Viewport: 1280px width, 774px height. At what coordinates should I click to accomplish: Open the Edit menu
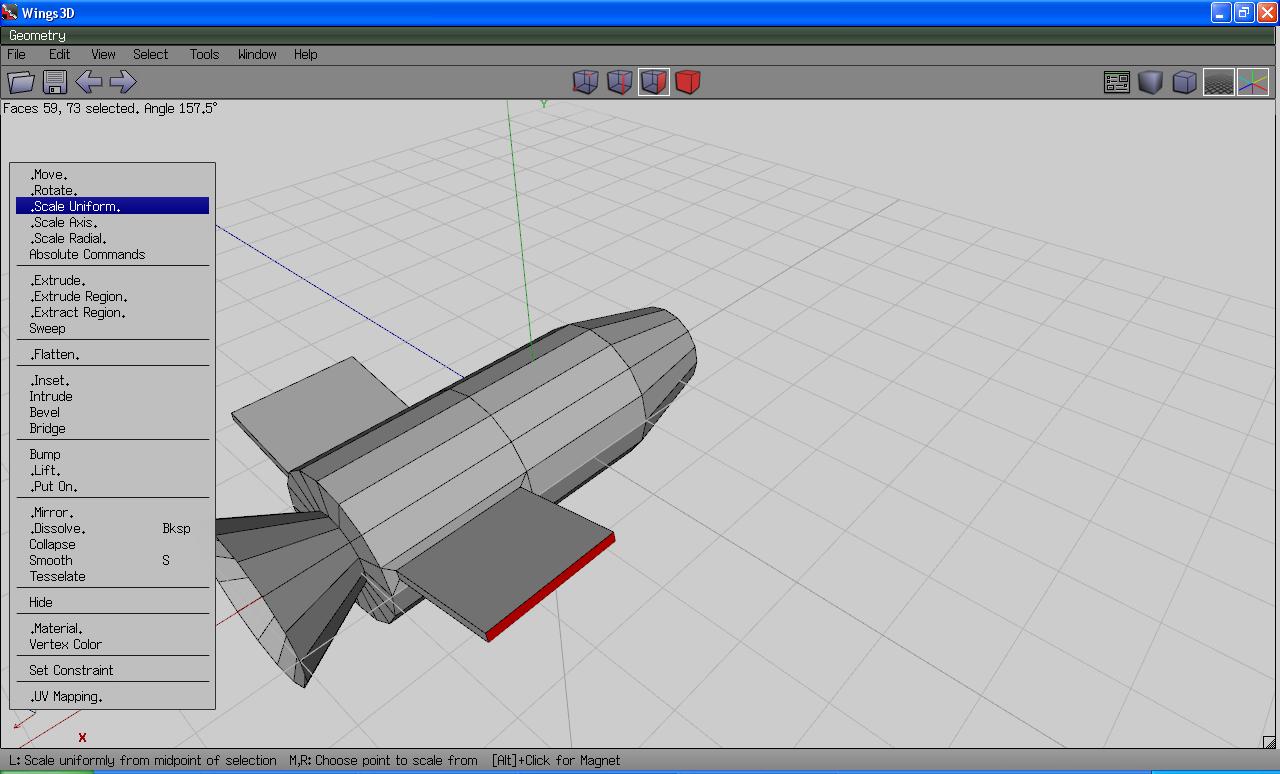60,55
